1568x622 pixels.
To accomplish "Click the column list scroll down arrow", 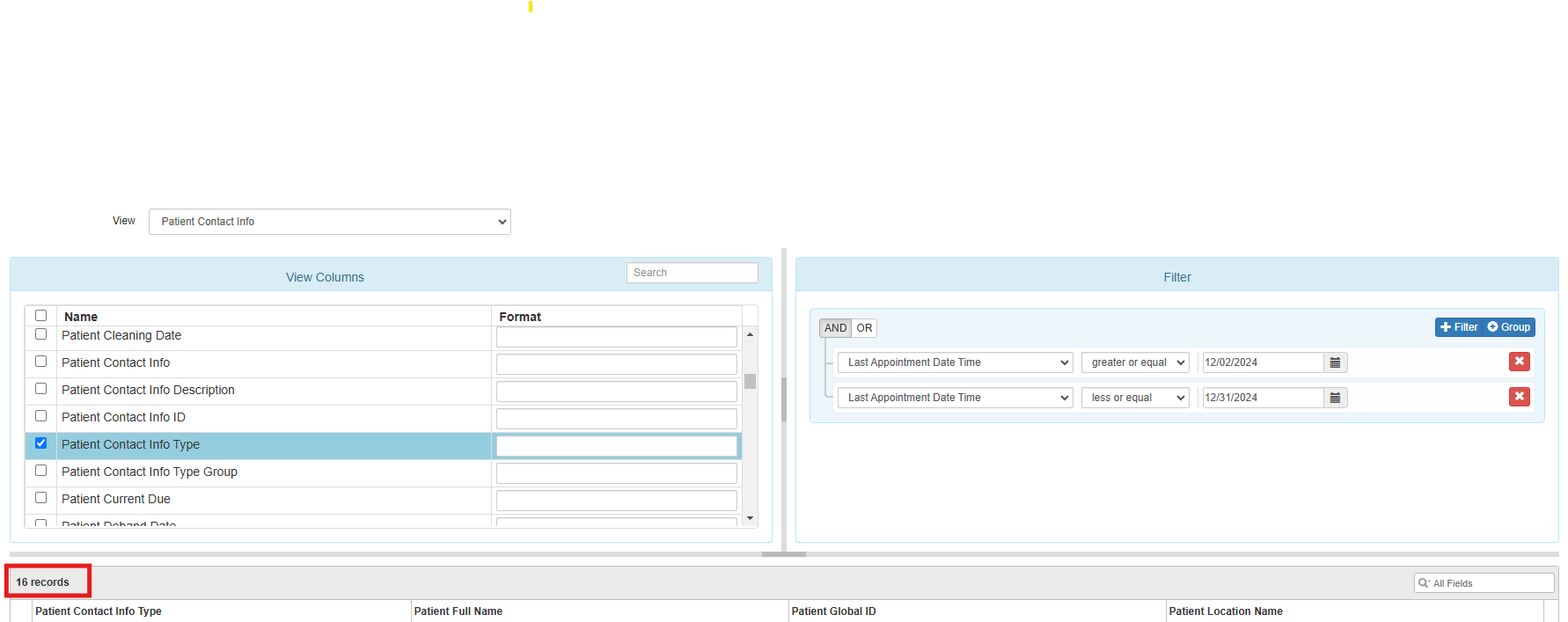I will click(750, 518).
